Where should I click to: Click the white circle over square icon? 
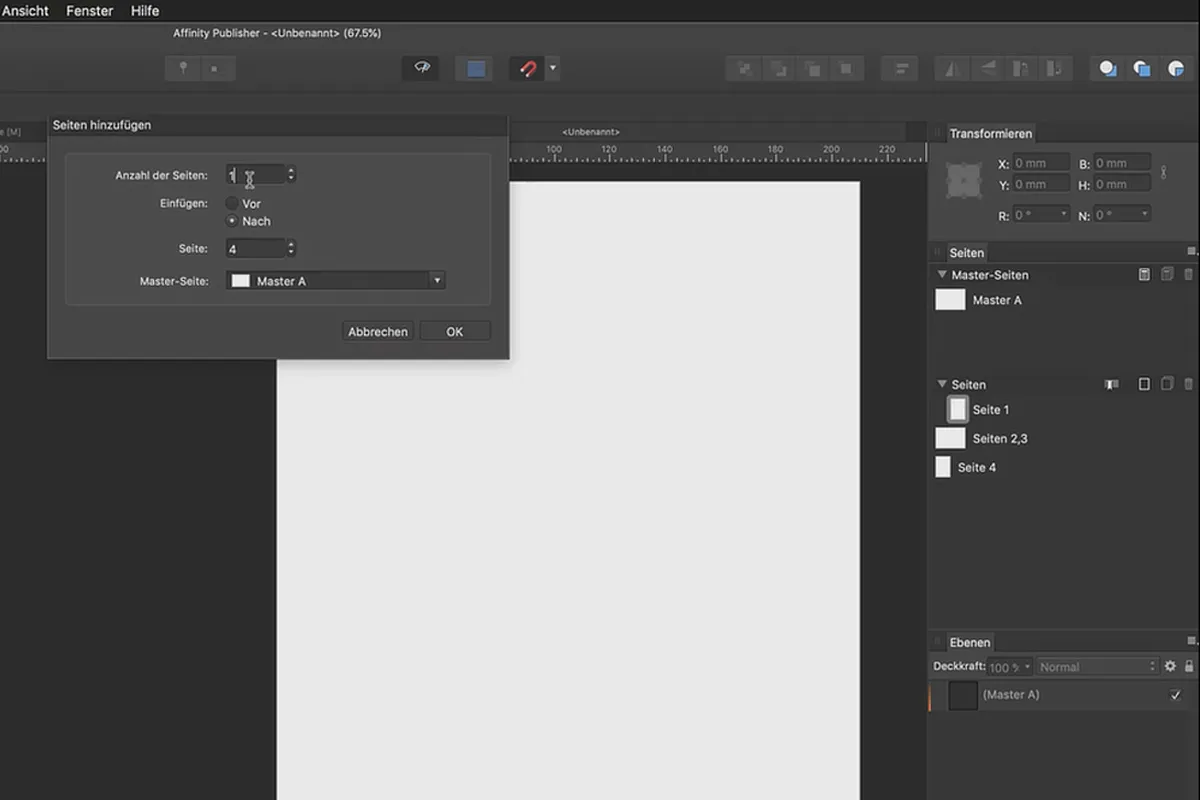(x=1108, y=69)
